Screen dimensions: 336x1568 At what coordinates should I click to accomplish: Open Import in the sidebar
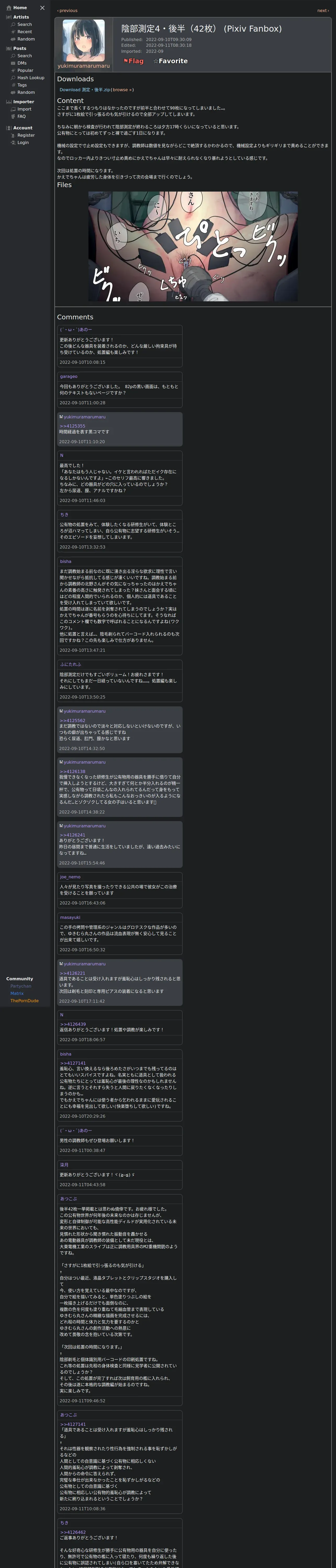pyautogui.click(x=24, y=109)
